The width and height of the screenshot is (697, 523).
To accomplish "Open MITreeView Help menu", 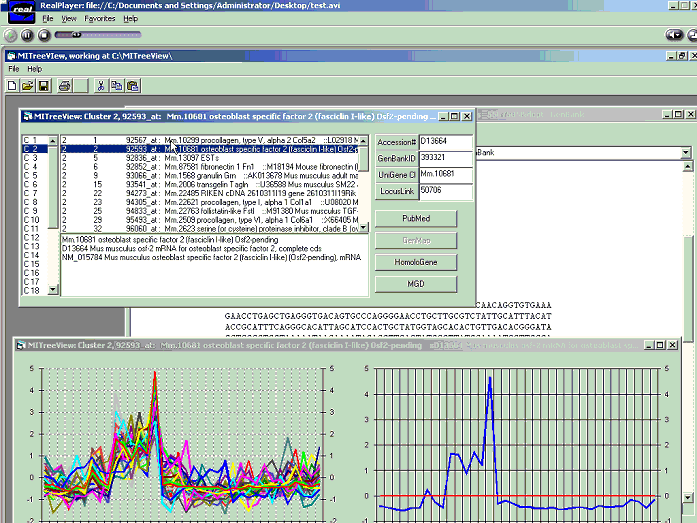I will pos(35,69).
